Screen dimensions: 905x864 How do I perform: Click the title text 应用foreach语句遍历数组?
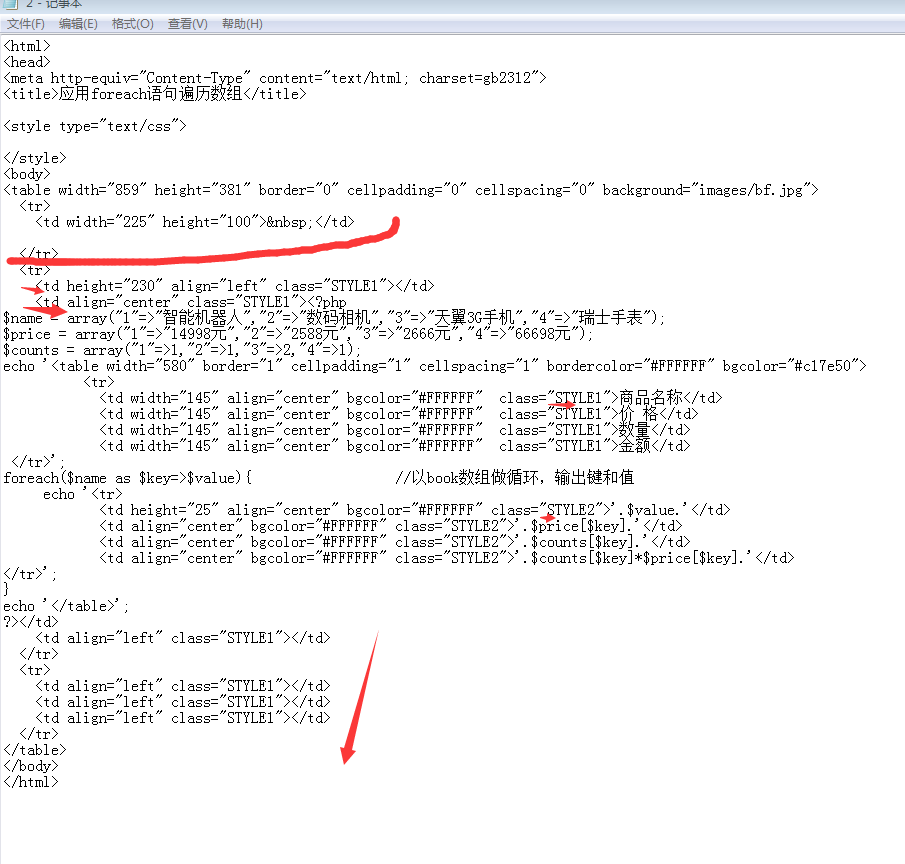click(151, 93)
